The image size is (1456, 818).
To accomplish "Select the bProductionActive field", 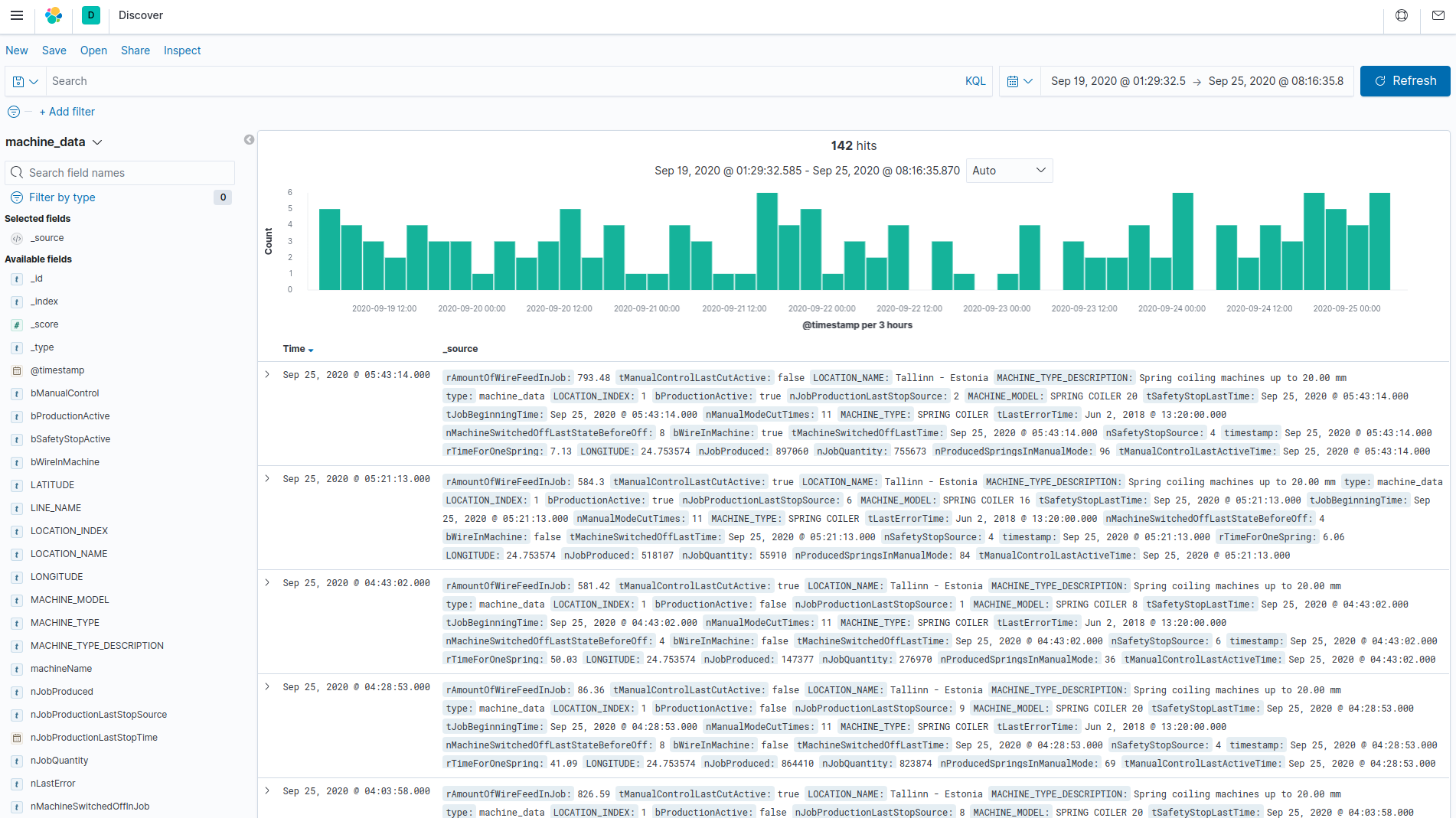I will click(x=70, y=416).
